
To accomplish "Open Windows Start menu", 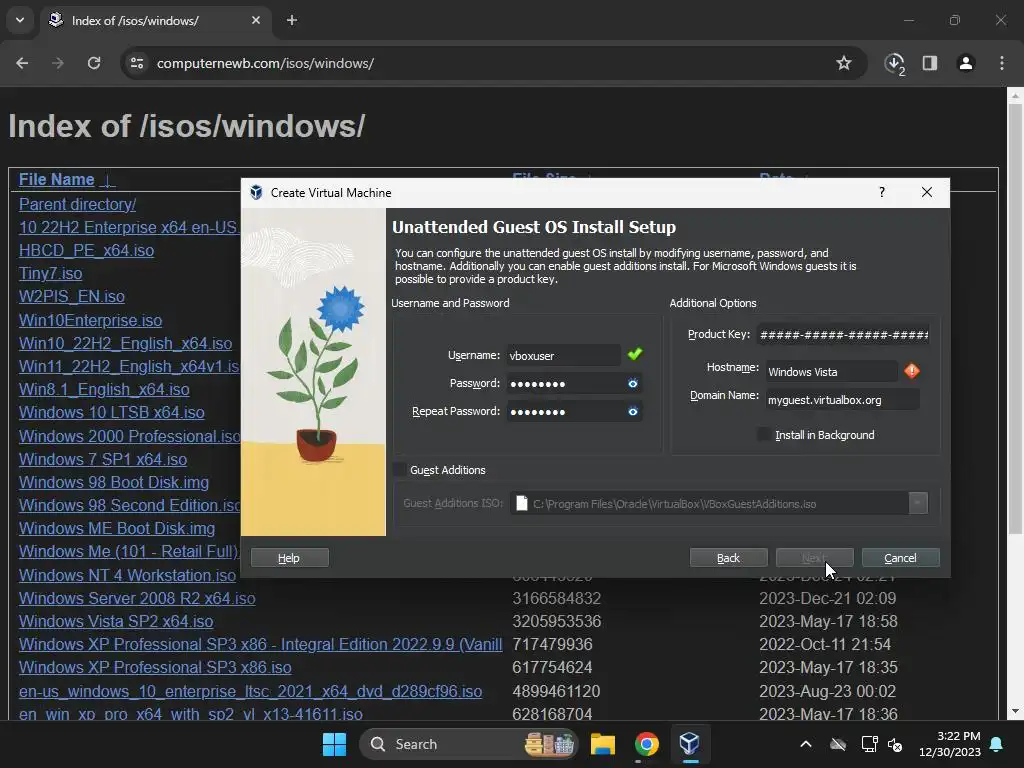I will pyautogui.click(x=334, y=744).
